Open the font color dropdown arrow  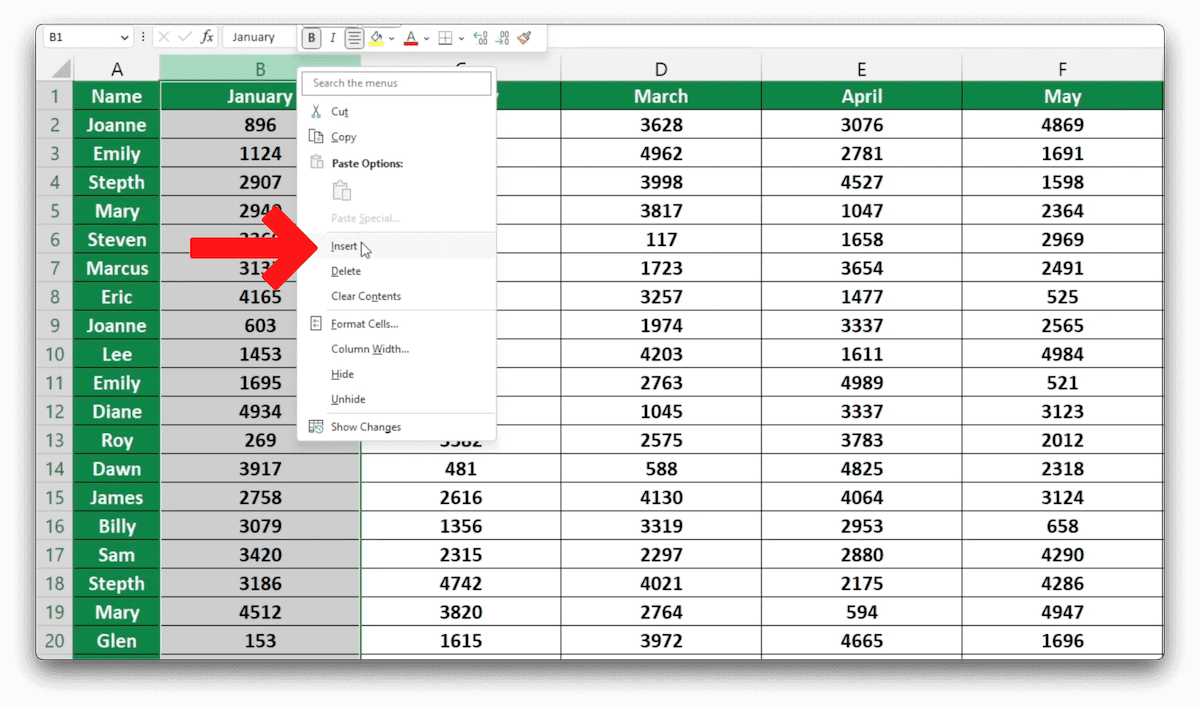click(x=426, y=38)
